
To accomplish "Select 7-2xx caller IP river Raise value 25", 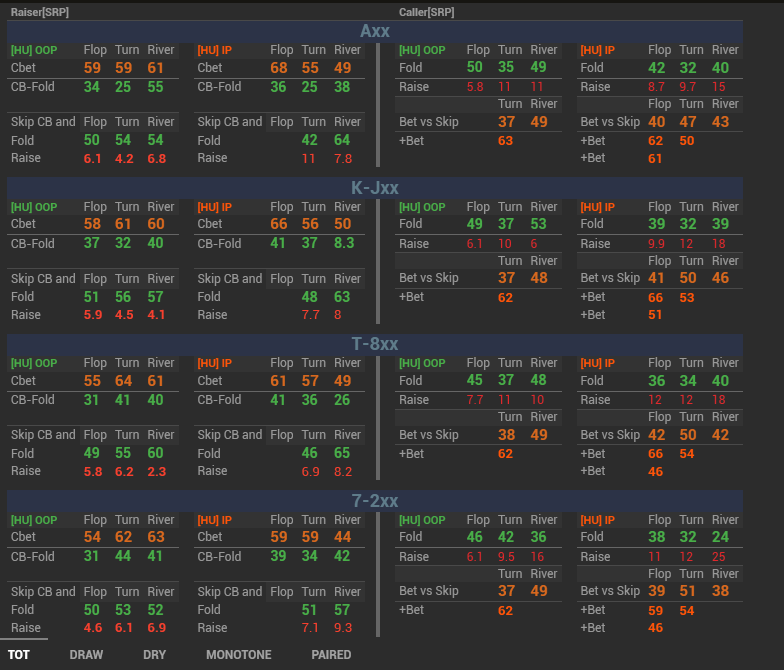I will pos(719,556).
